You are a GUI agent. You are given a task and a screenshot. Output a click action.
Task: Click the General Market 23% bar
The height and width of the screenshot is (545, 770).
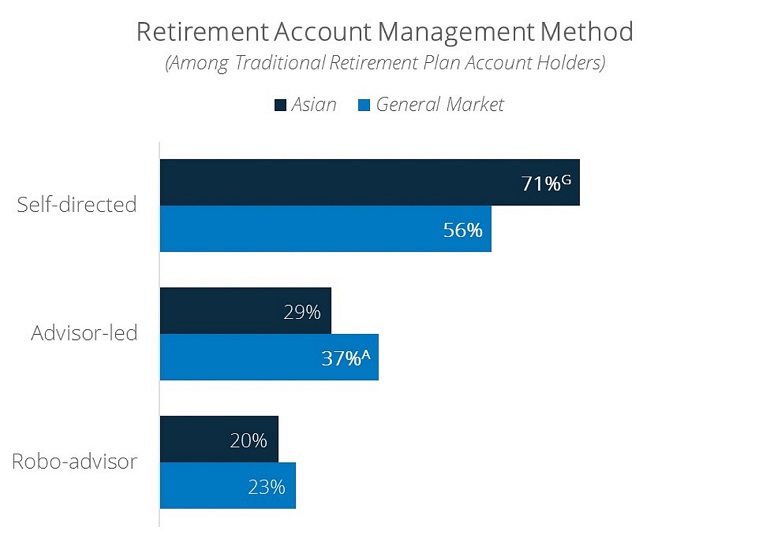tap(228, 486)
